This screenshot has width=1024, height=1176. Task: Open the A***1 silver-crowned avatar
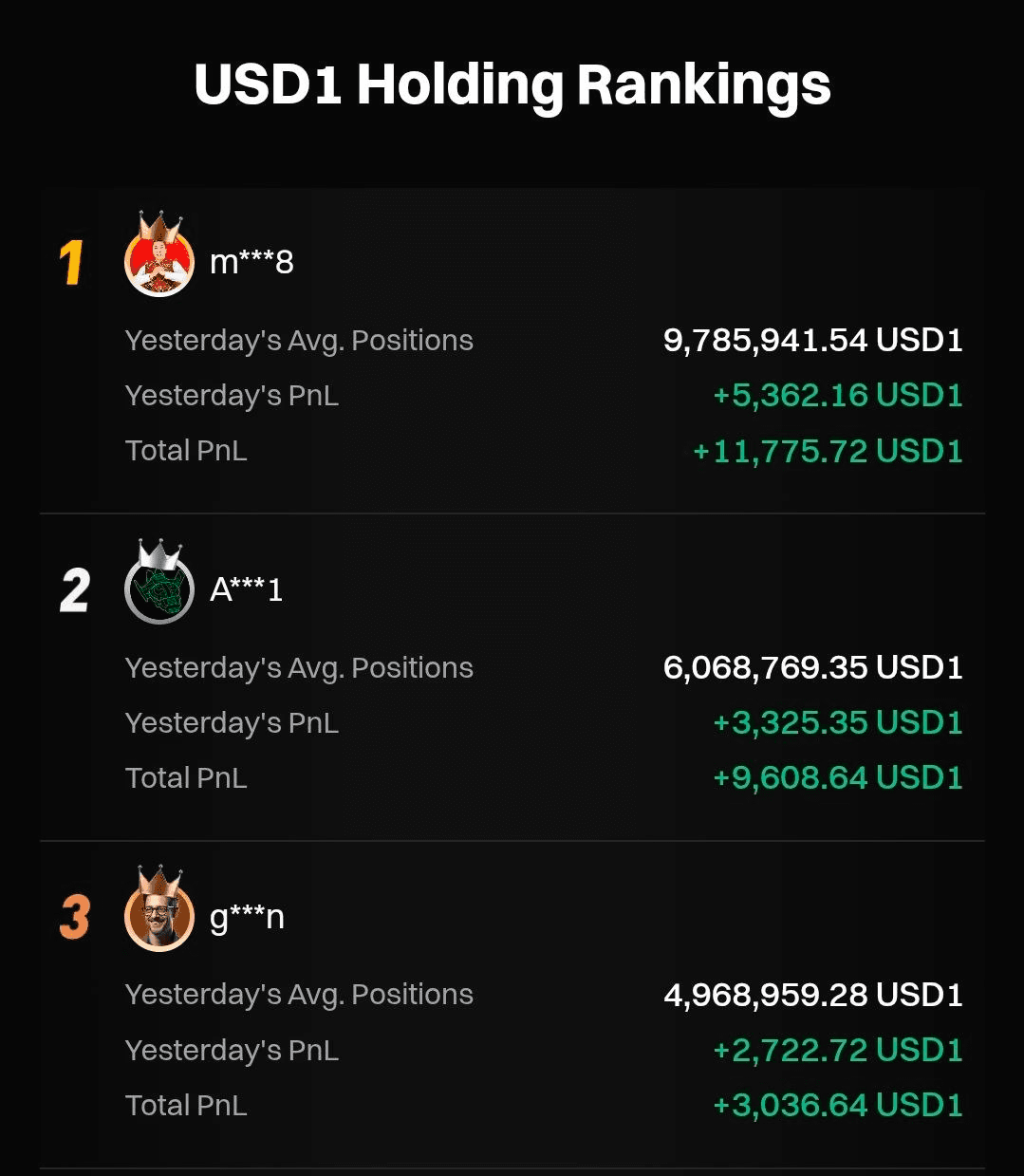click(x=159, y=584)
